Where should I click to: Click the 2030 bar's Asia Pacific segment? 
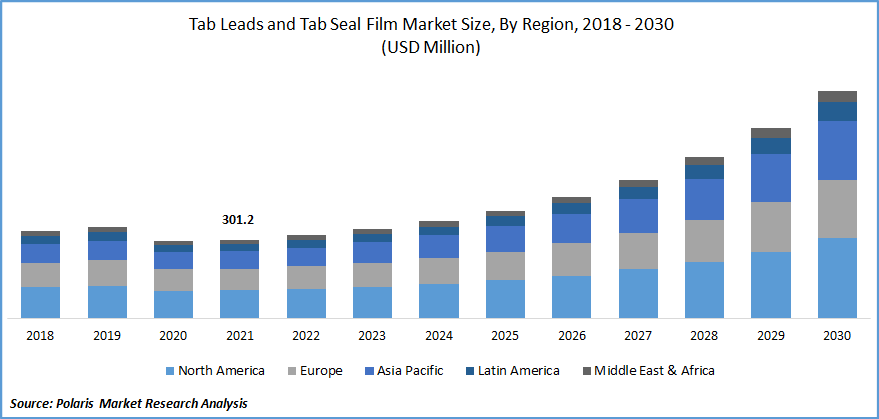(x=838, y=150)
